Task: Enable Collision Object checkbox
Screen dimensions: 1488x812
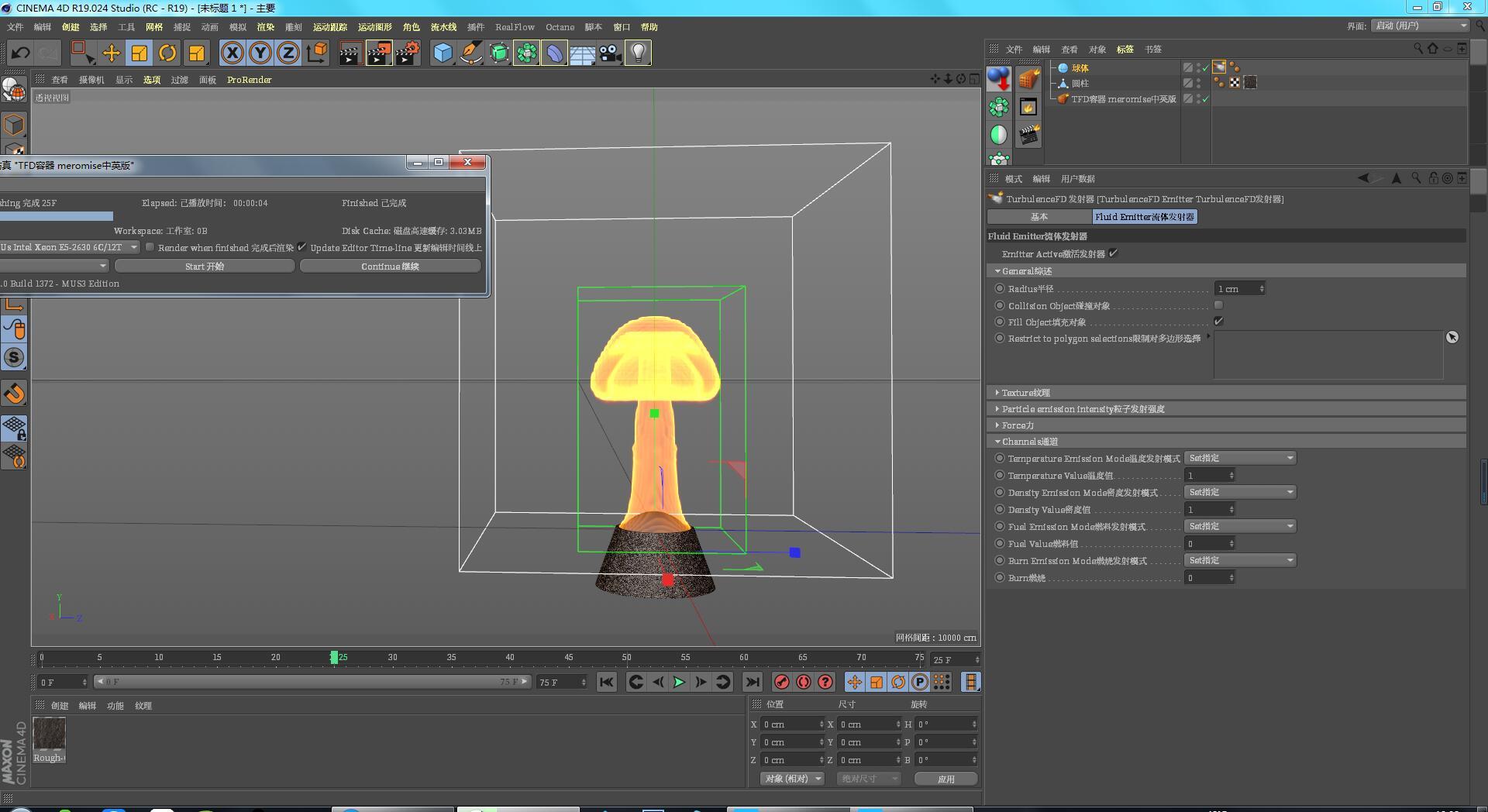Action: pos(1218,305)
